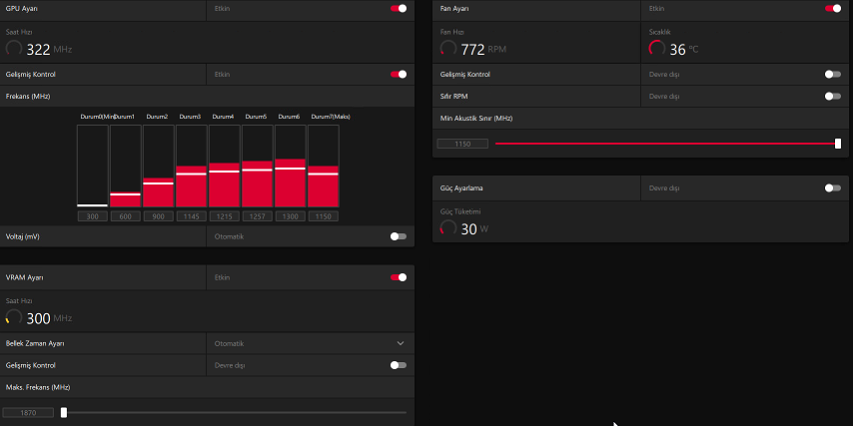Disable the VRAM Ayarı toggle
The height and width of the screenshot is (426, 853).
(x=399, y=277)
